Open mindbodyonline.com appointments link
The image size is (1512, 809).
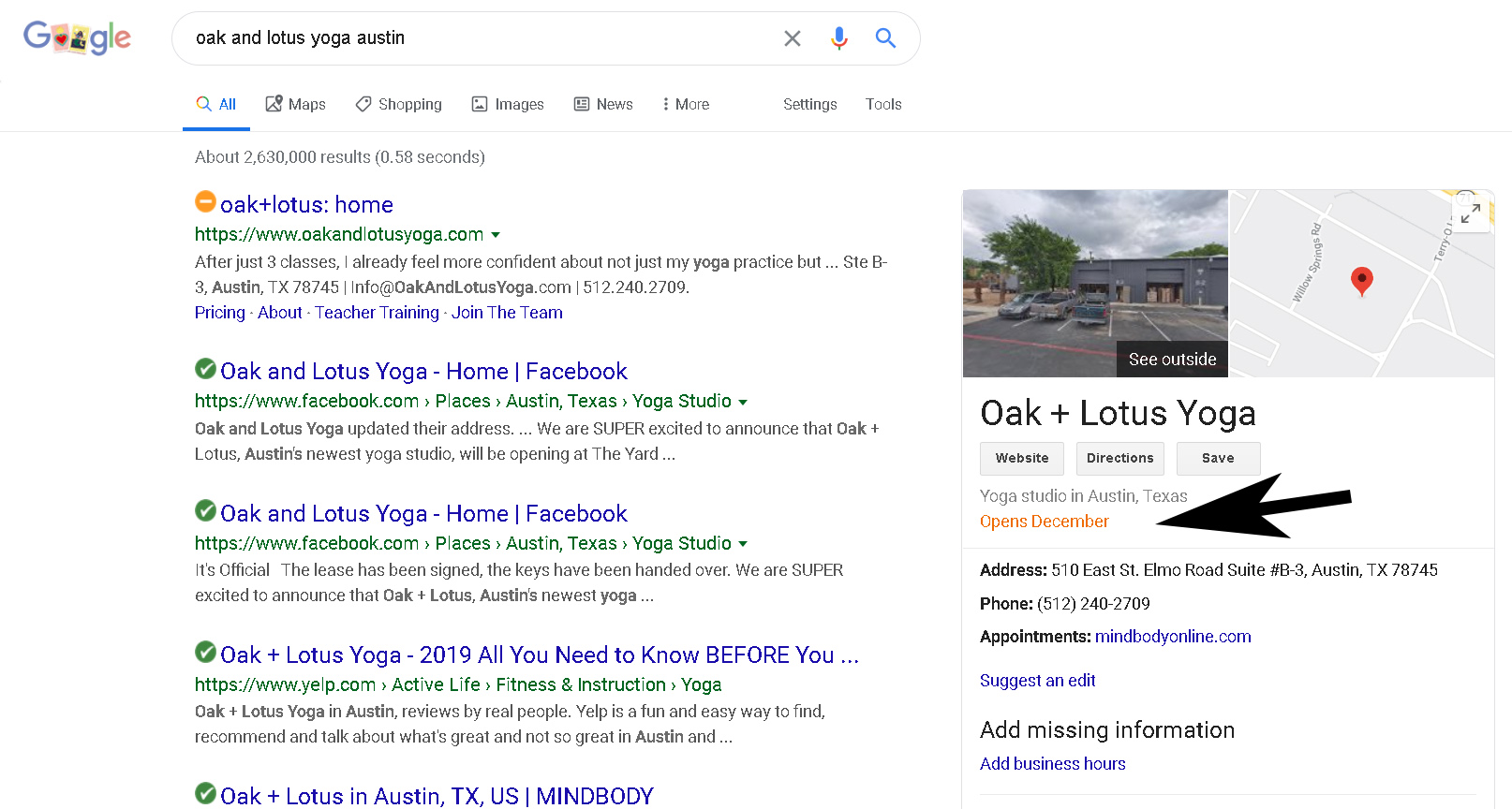(1173, 637)
